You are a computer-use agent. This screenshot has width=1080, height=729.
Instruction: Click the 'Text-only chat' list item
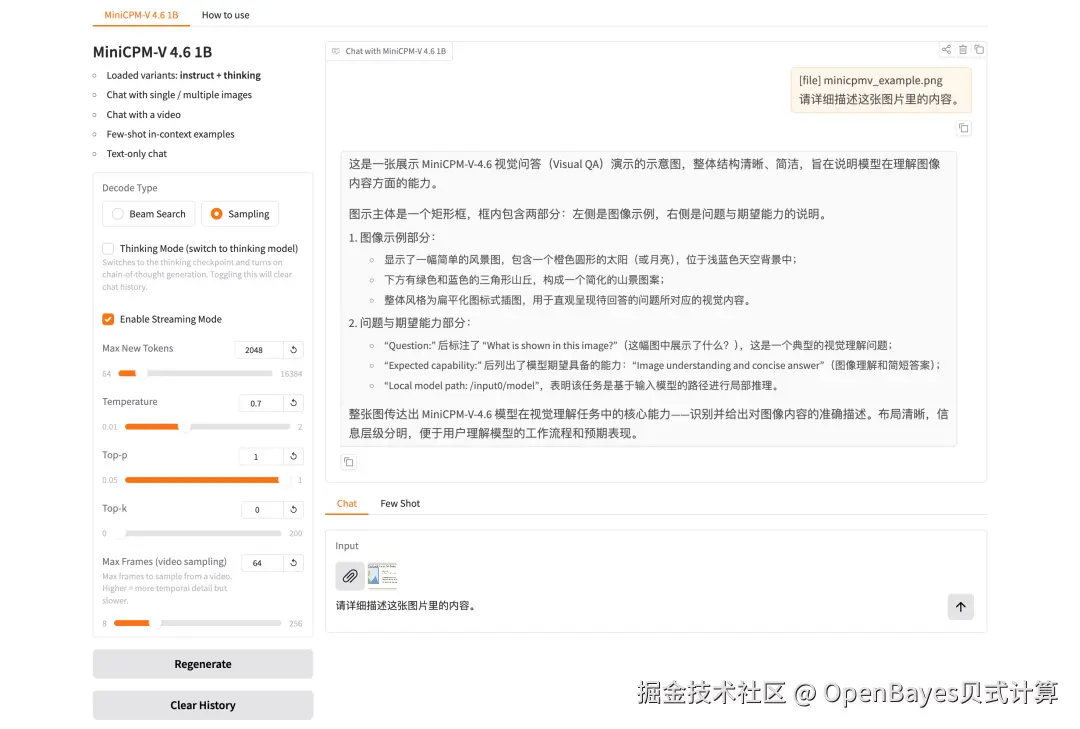coord(136,154)
